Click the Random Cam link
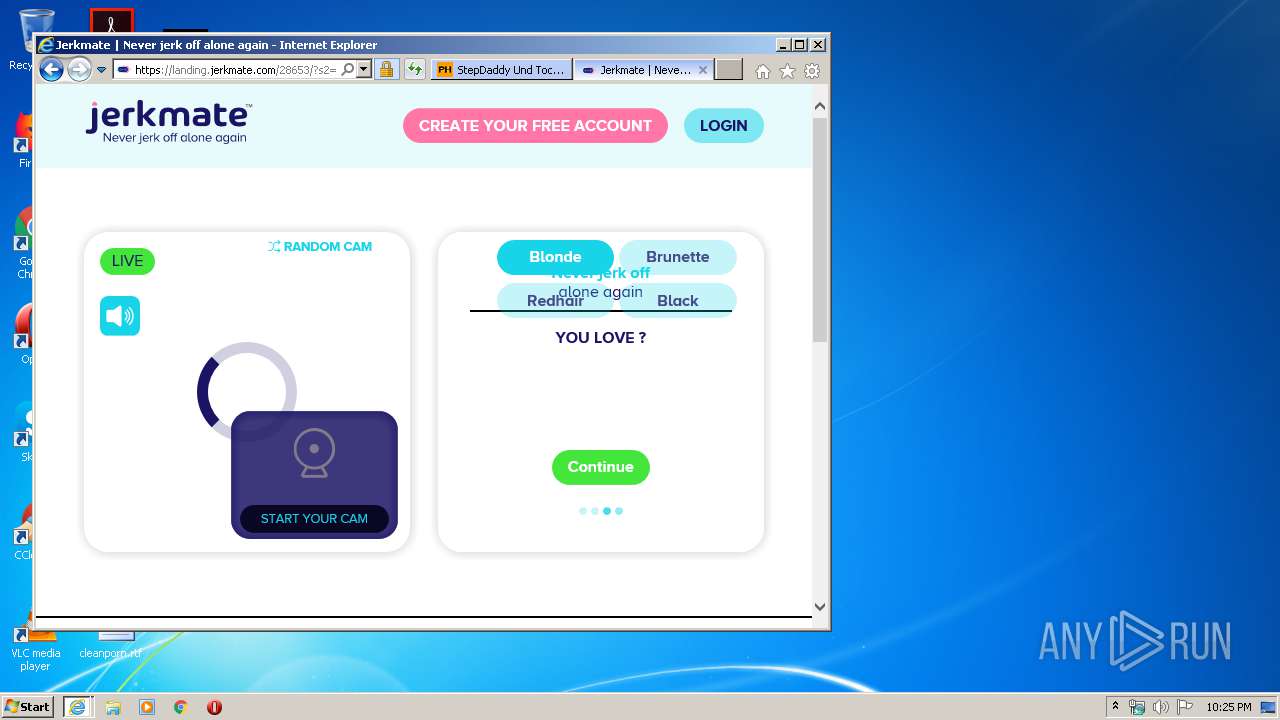 point(320,246)
